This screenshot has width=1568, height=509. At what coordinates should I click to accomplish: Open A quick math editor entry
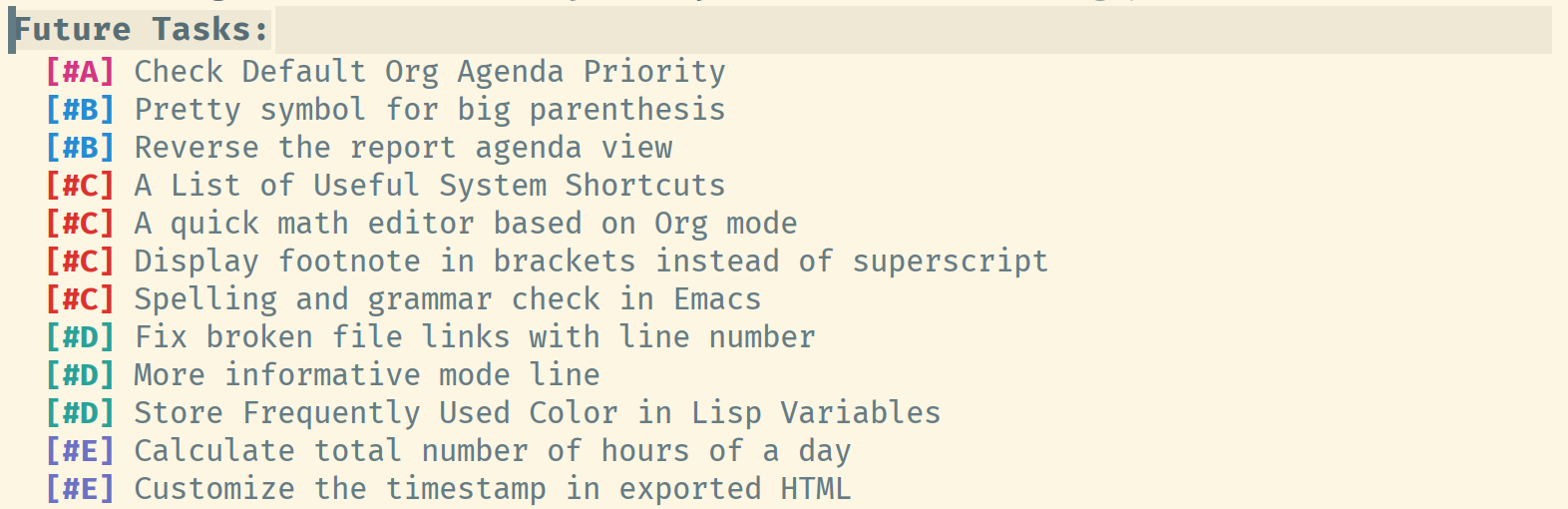pos(466,224)
